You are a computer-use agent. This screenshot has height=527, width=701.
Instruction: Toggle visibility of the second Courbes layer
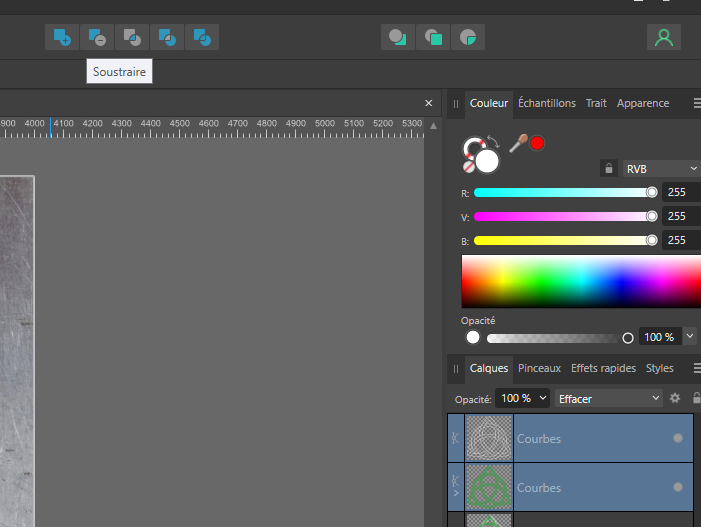(x=677, y=487)
